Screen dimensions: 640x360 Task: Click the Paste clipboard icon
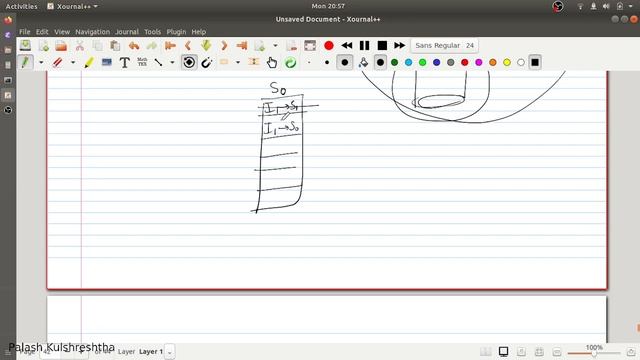[x=115, y=45]
